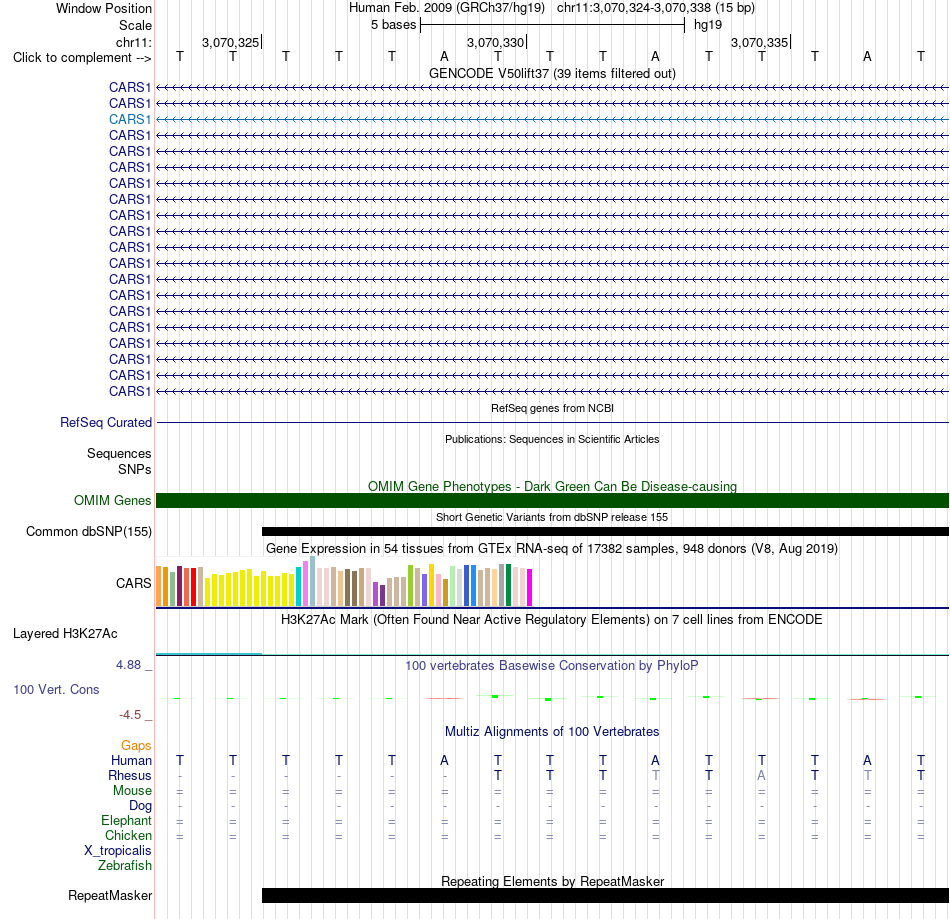Click the RepeatMasker track label
Viewport: 950px width, 919px height.
(x=110, y=895)
